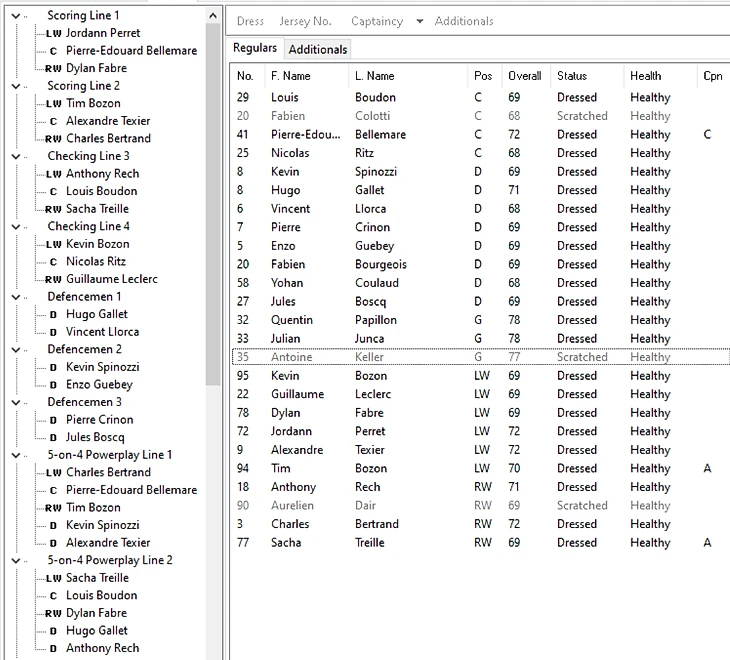Click the lineup tree scrollbar thumb
This screenshot has height=660, width=730.
213,205
